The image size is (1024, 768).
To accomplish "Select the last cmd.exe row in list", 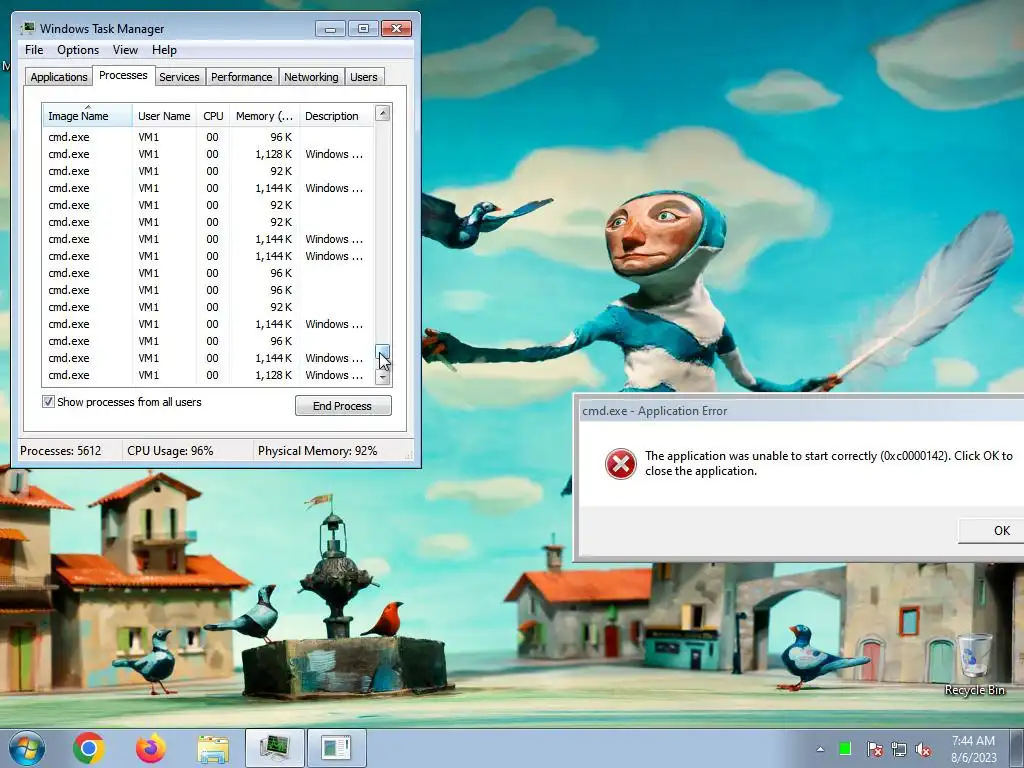I will coord(208,375).
